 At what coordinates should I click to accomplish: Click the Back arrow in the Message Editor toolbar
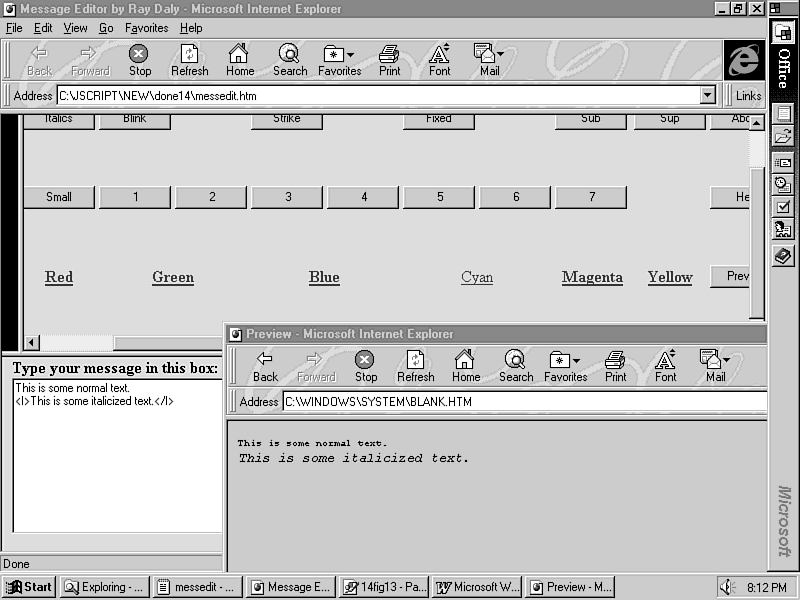(39, 60)
